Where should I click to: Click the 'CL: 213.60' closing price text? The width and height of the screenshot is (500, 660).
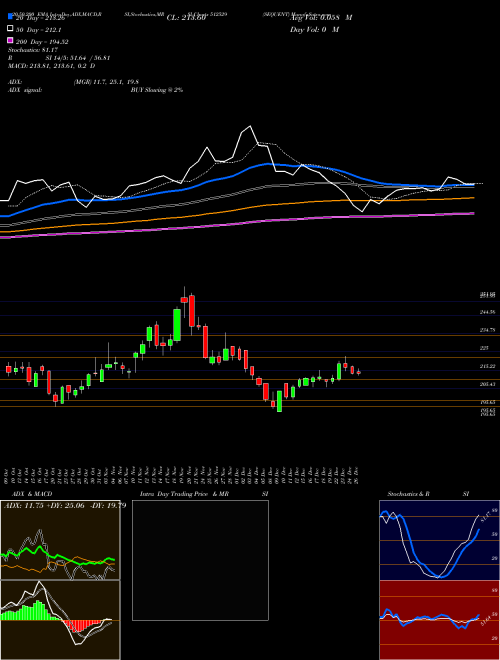pyautogui.click(x=186, y=18)
